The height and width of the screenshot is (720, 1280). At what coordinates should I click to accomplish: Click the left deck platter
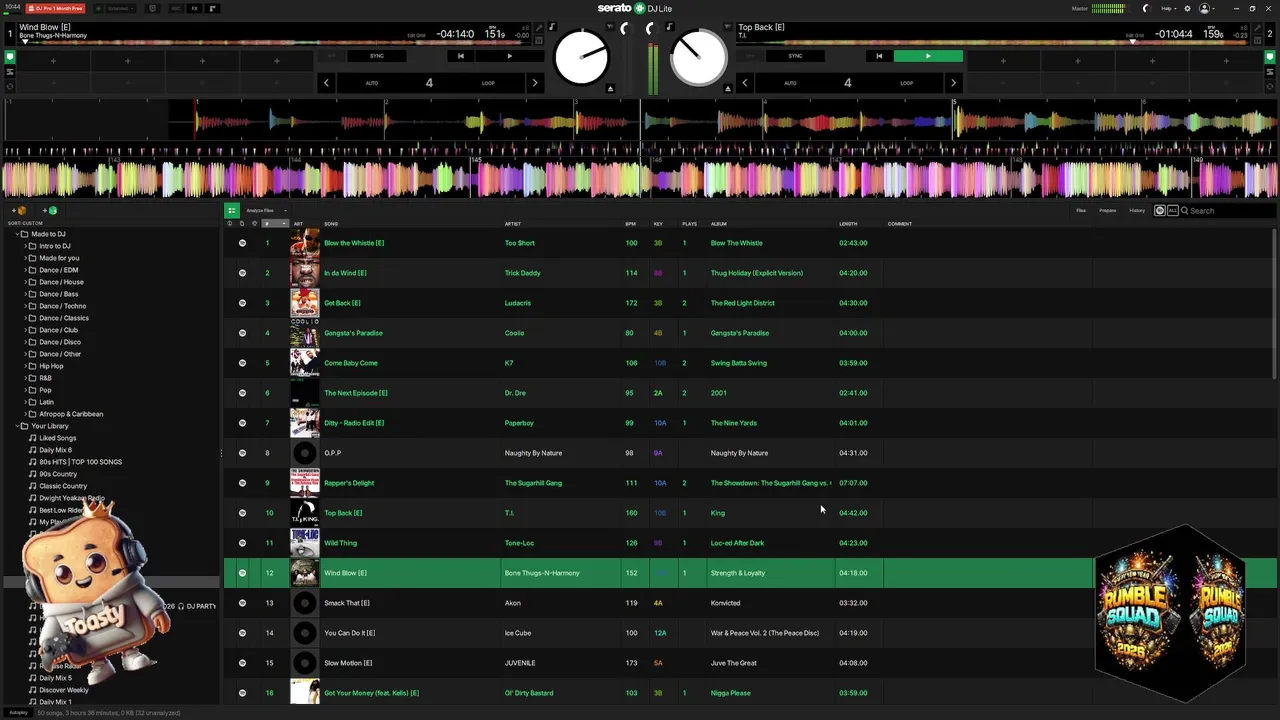click(x=581, y=58)
